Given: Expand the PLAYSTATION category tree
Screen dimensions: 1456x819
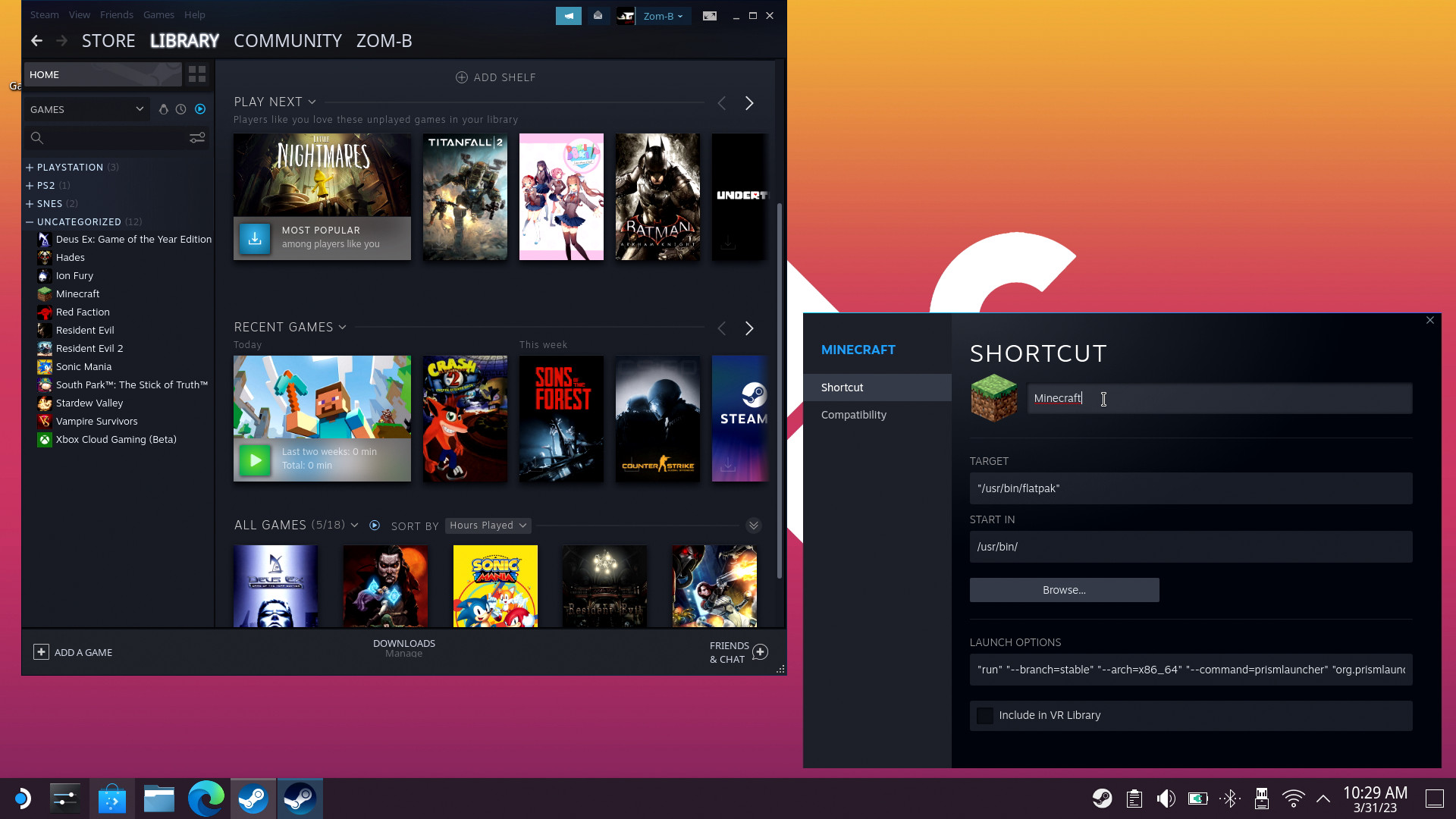Looking at the screenshot, I should tap(30, 167).
